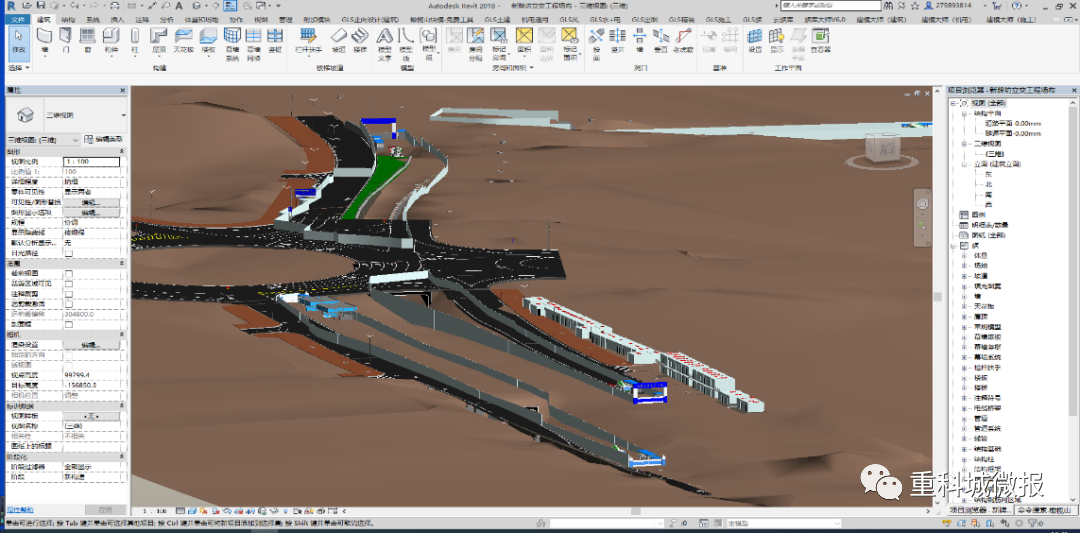The image size is (1080, 533).
Task: Select the Stair (楼梯) tool
Action: tap(360, 41)
